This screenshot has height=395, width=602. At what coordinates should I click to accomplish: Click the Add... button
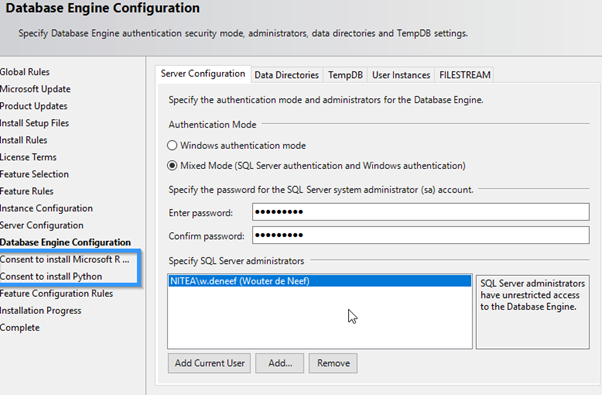[x=280, y=363]
